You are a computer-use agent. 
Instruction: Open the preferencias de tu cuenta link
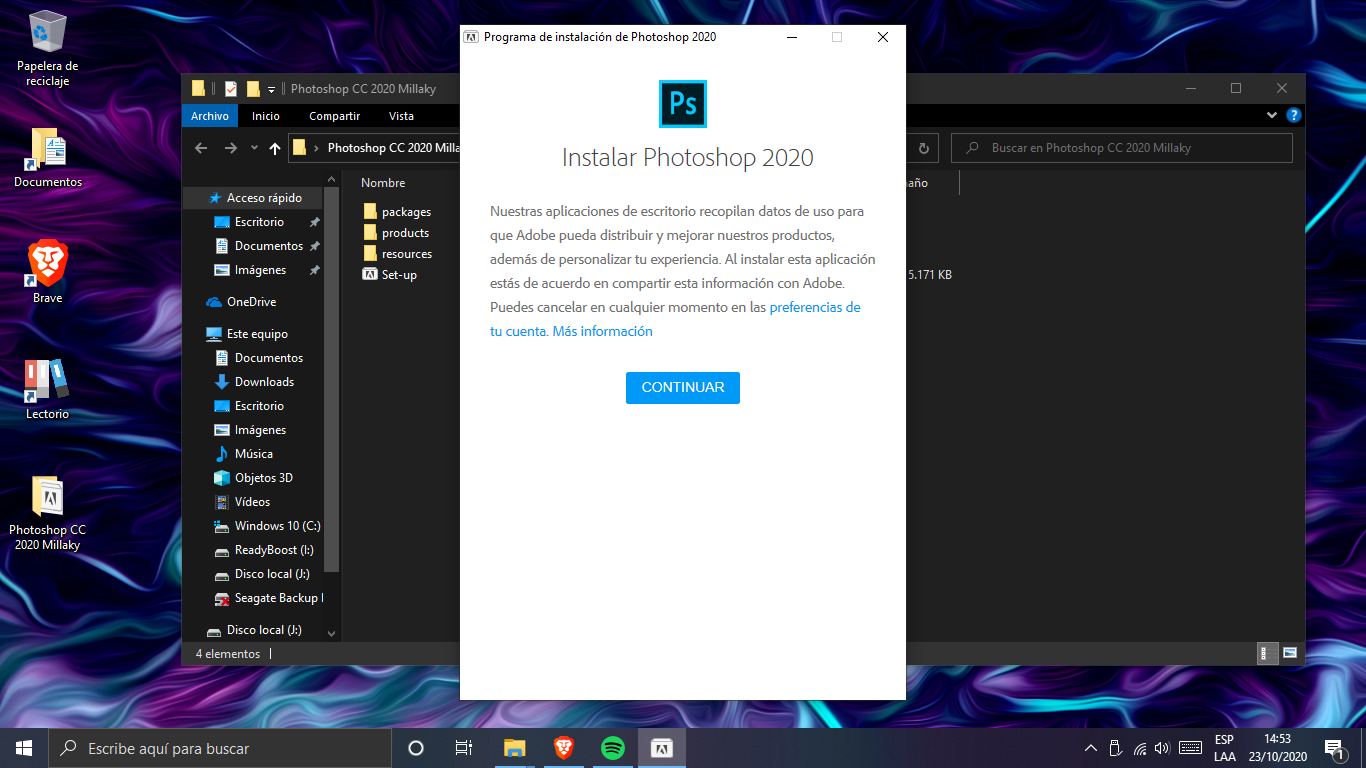coord(675,319)
